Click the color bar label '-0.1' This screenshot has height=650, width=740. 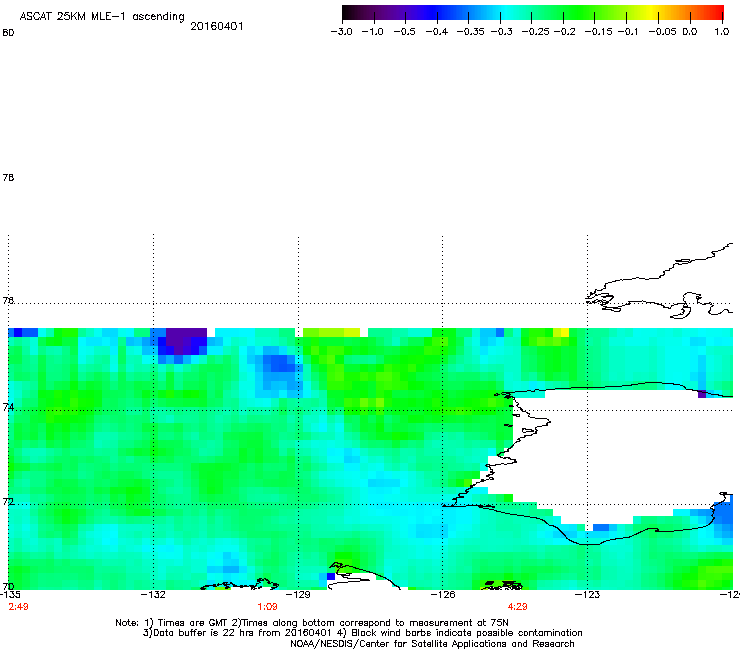coord(628,32)
